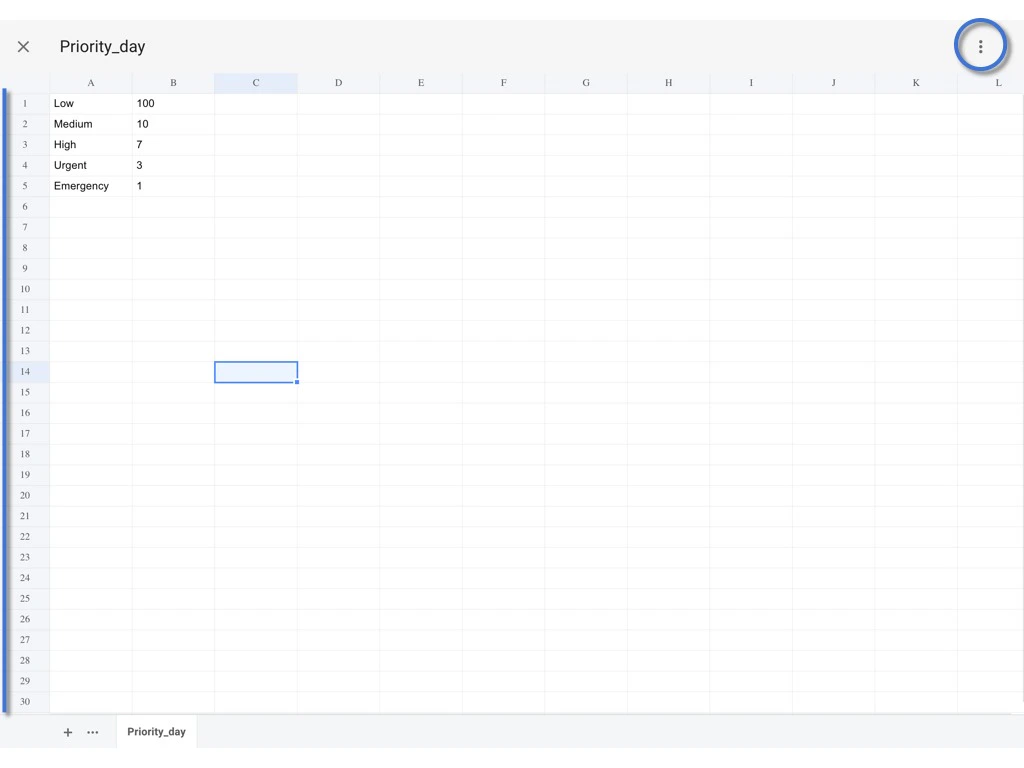Click the add sheet plus icon

pyautogui.click(x=68, y=732)
